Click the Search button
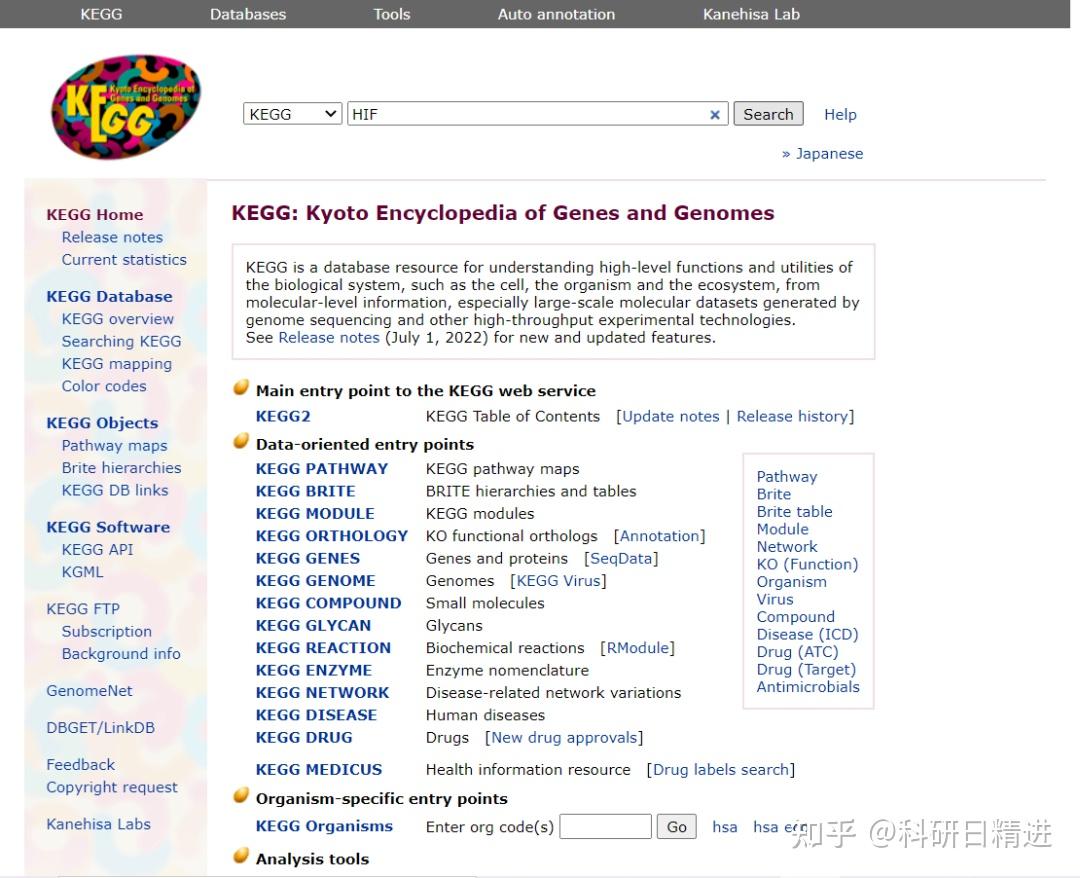1080x878 pixels. [768, 114]
